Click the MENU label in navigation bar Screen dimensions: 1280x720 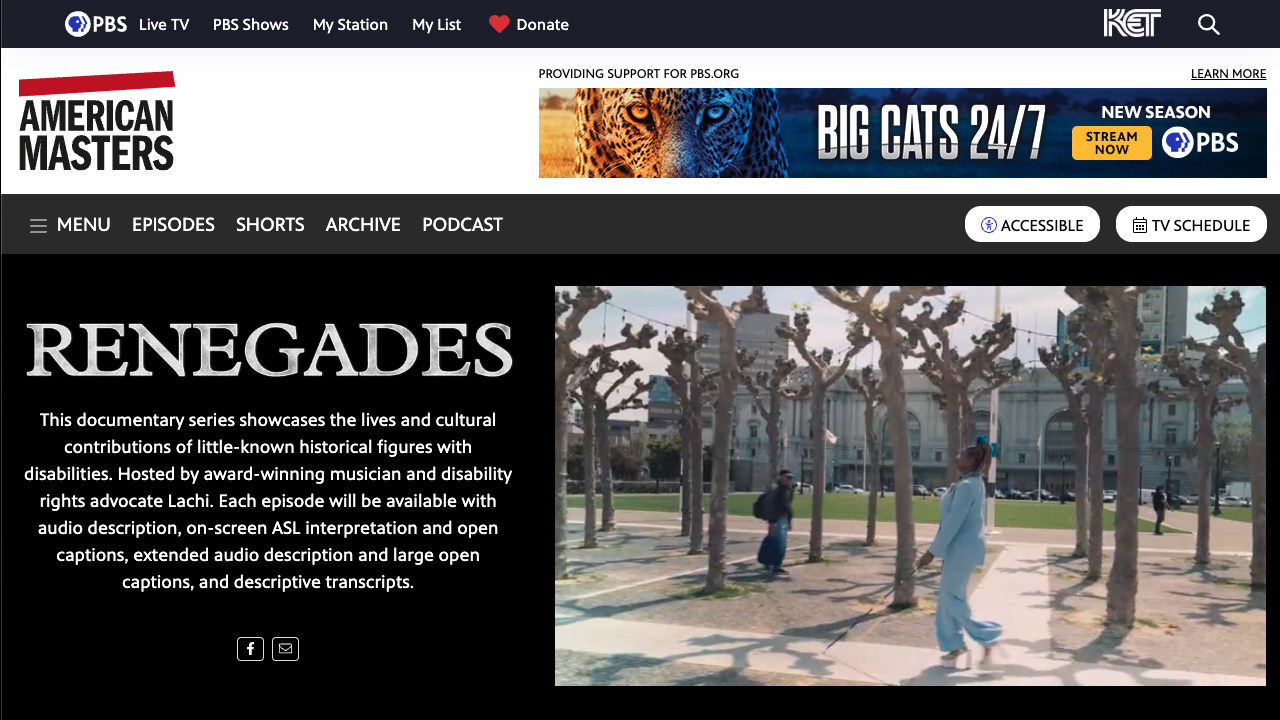tap(84, 225)
